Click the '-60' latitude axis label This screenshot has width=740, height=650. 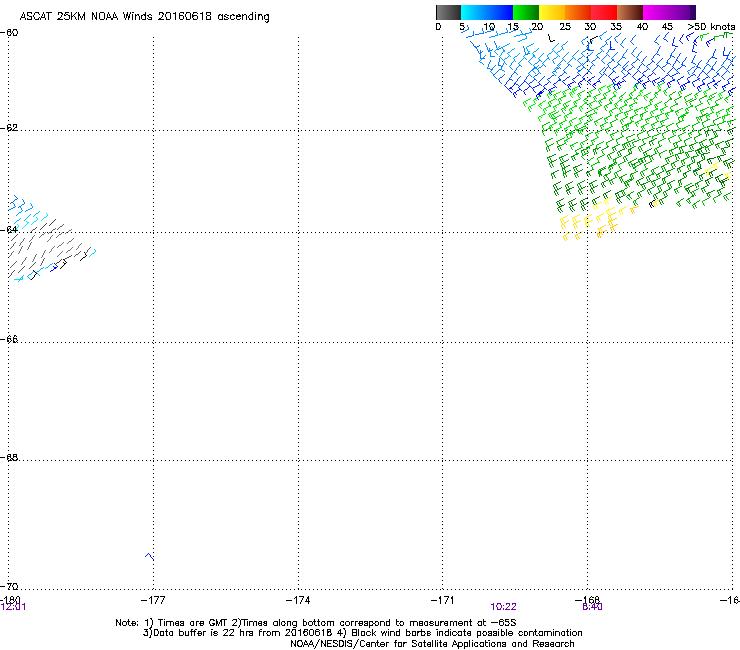click(9, 33)
